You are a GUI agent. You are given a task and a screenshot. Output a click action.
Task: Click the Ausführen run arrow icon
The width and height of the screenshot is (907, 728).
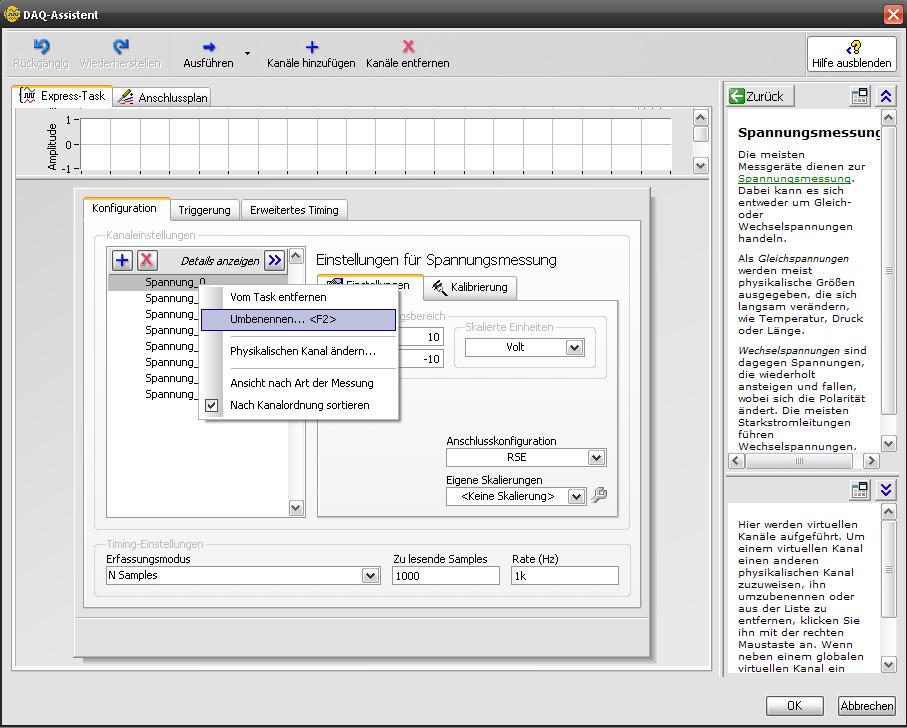coord(208,47)
